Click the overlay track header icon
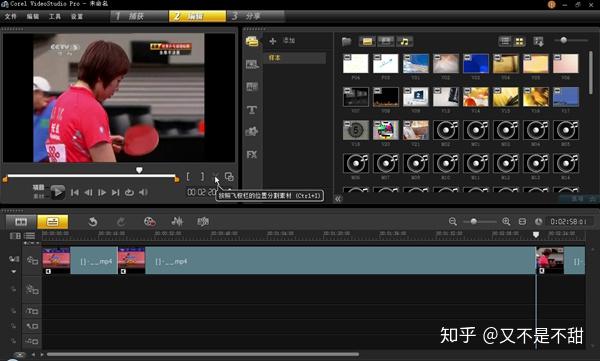 coord(32,290)
